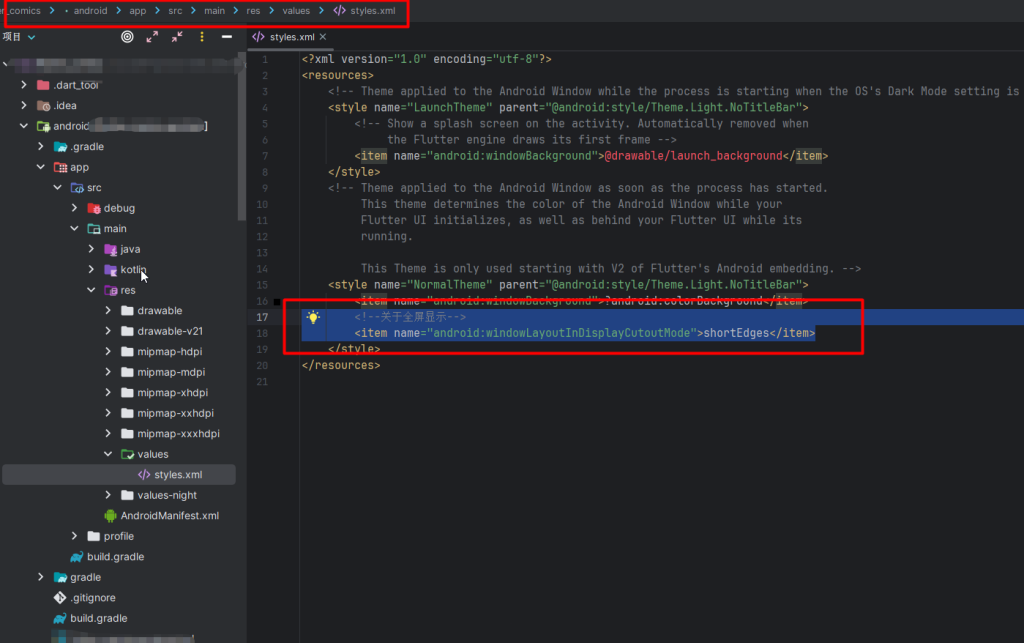Click the yellow lightbulb quick-fix icon
Screen dimensions: 1024x643
tap(313, 317)
